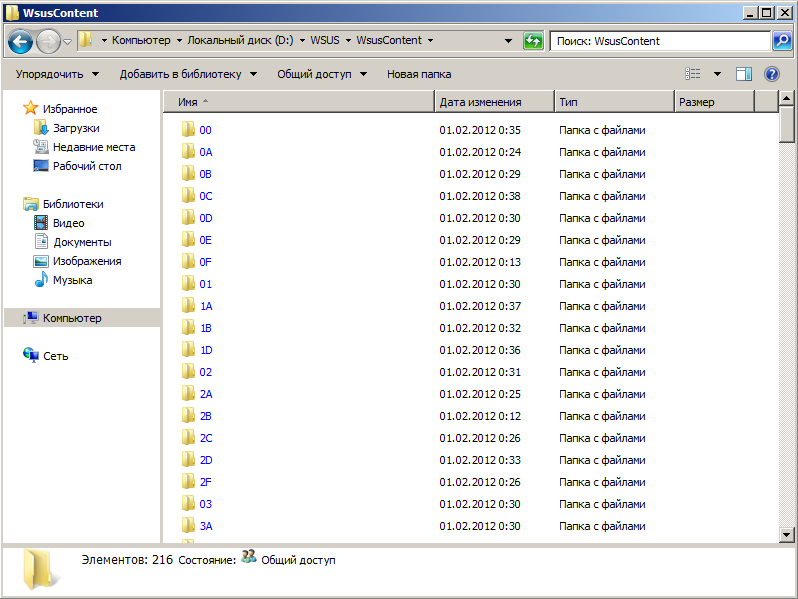Click the vertical scrollbar down arrow
The image size is (798, 599).
coord(787,535)
